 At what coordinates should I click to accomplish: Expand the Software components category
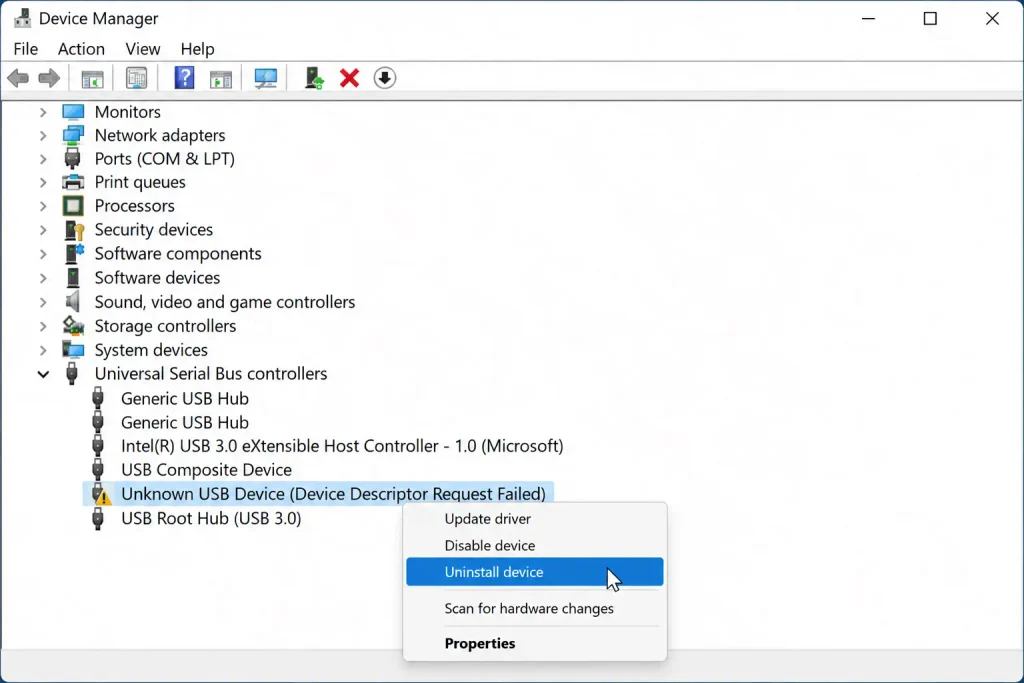pos(43,254)
